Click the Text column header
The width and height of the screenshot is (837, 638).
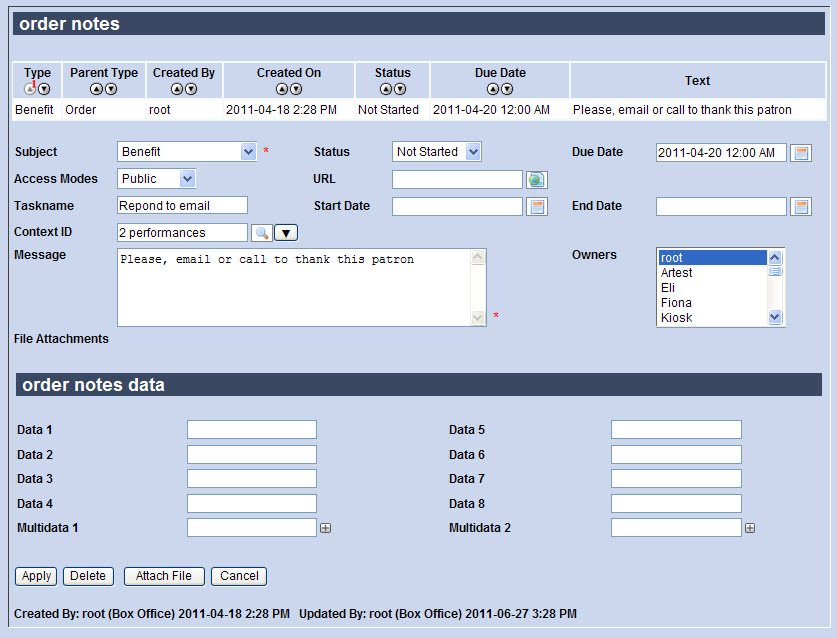tap(698, 81)
